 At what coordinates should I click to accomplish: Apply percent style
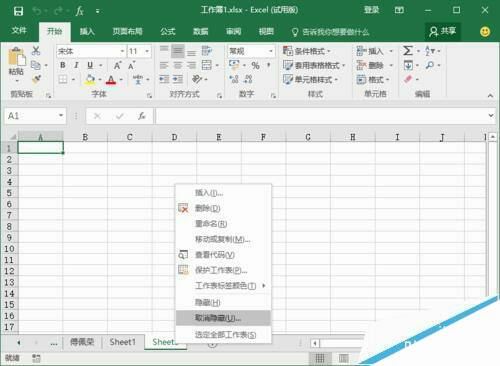255,65
